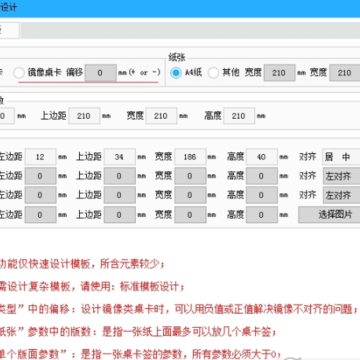The image size is (360, 360).
Task: Open the first 左对齐 alignment dropdown
Action: [x=341, y=176]
